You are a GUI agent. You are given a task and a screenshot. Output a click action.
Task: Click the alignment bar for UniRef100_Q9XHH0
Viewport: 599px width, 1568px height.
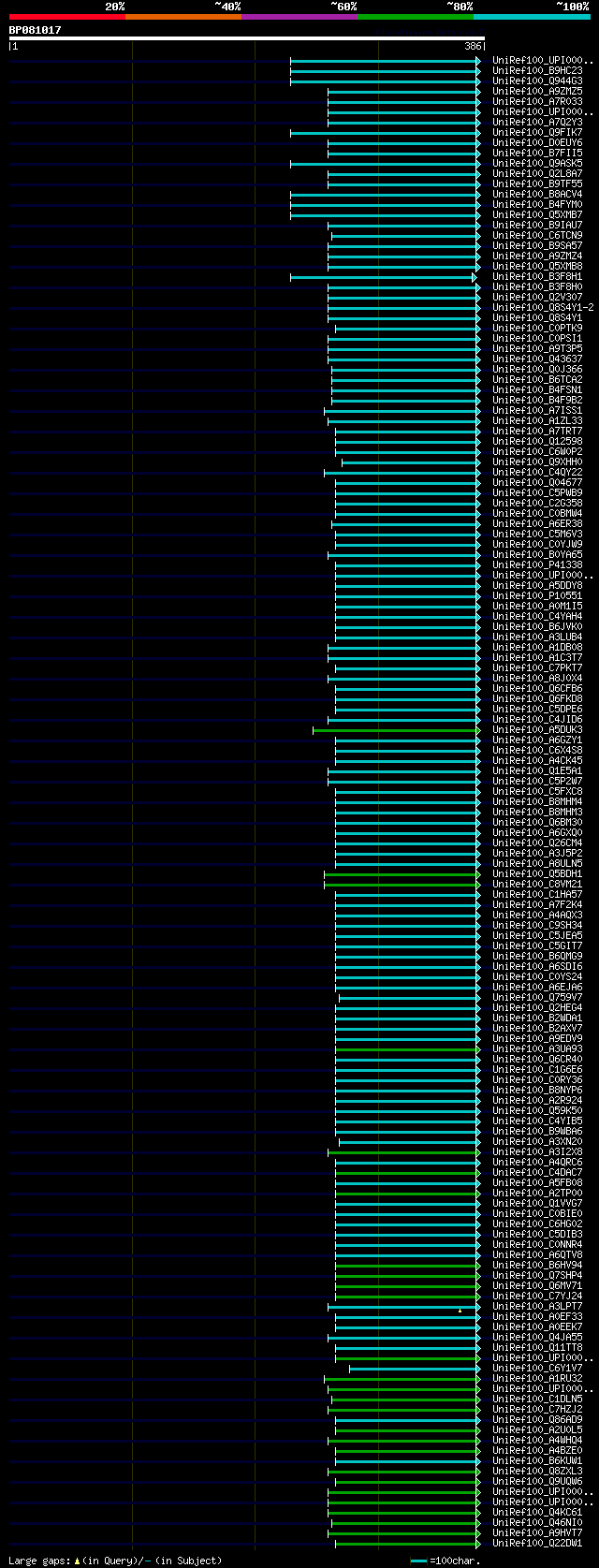[411, 462]
